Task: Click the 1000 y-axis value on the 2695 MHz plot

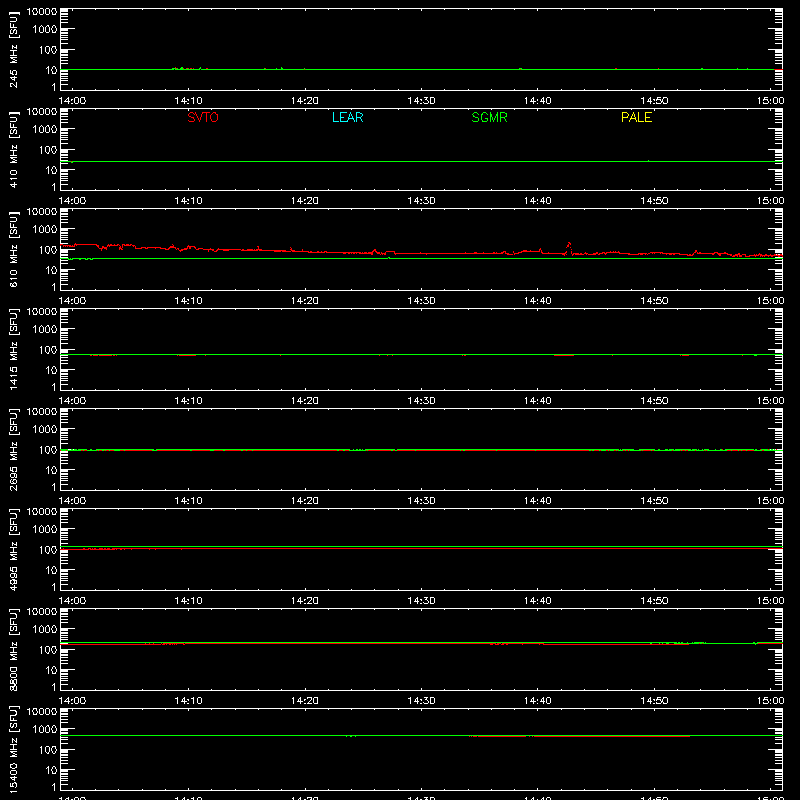Action: (x=45, y=429)
